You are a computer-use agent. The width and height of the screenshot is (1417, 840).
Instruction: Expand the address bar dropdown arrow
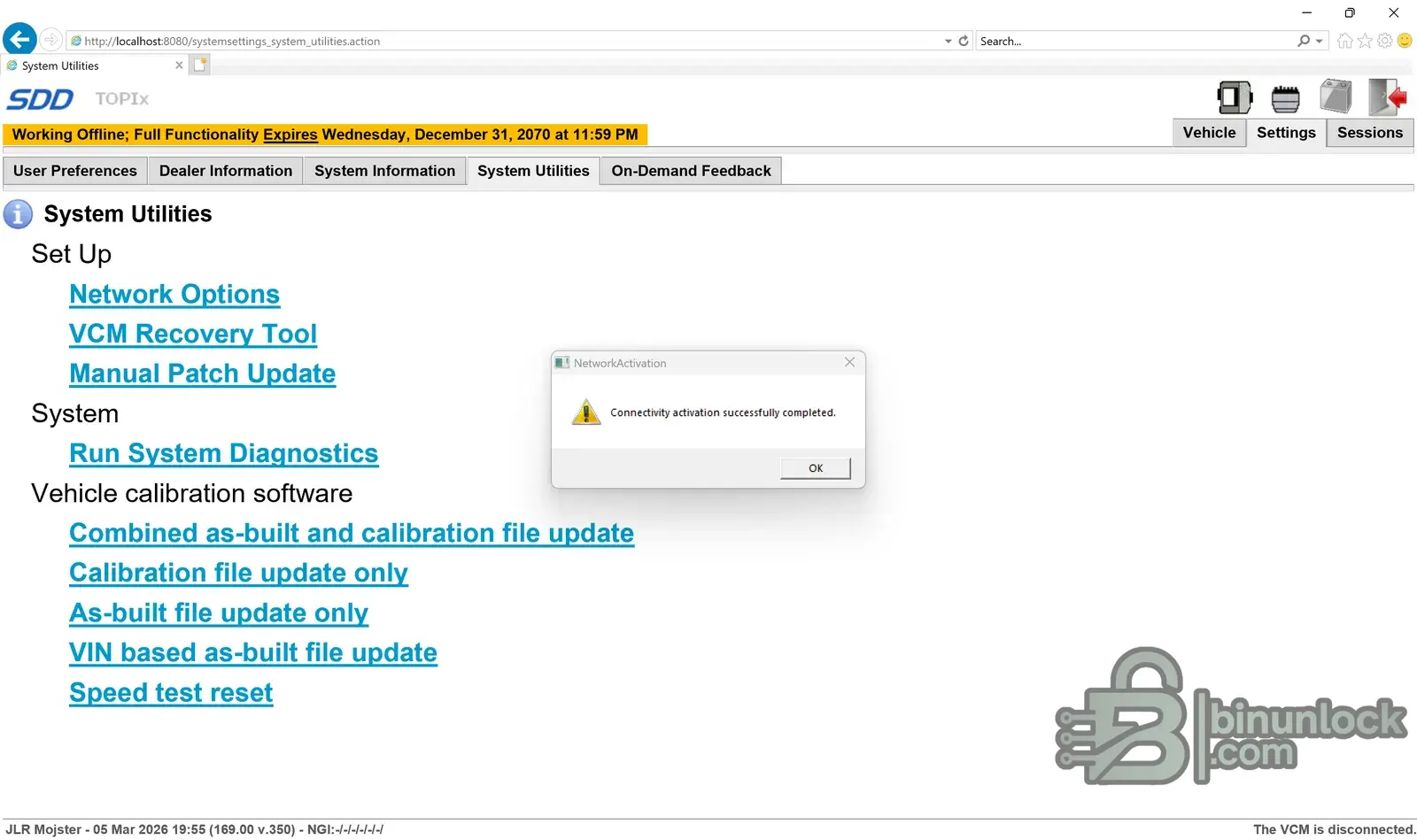tap(948, 41)
